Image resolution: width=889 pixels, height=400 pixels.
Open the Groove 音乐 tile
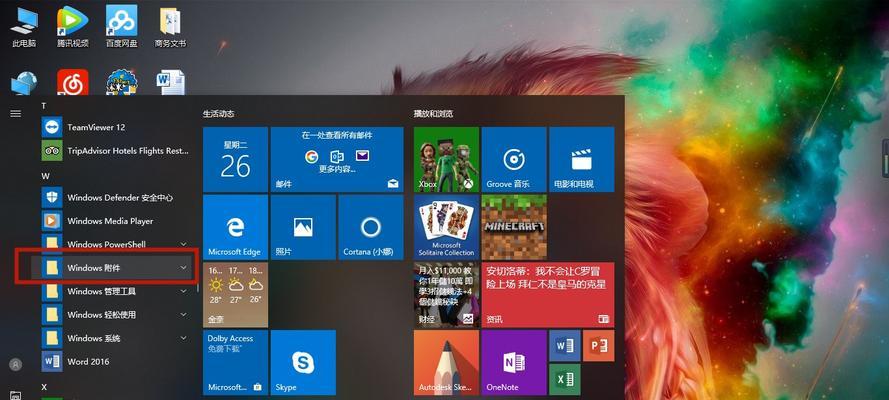point(514,159)
